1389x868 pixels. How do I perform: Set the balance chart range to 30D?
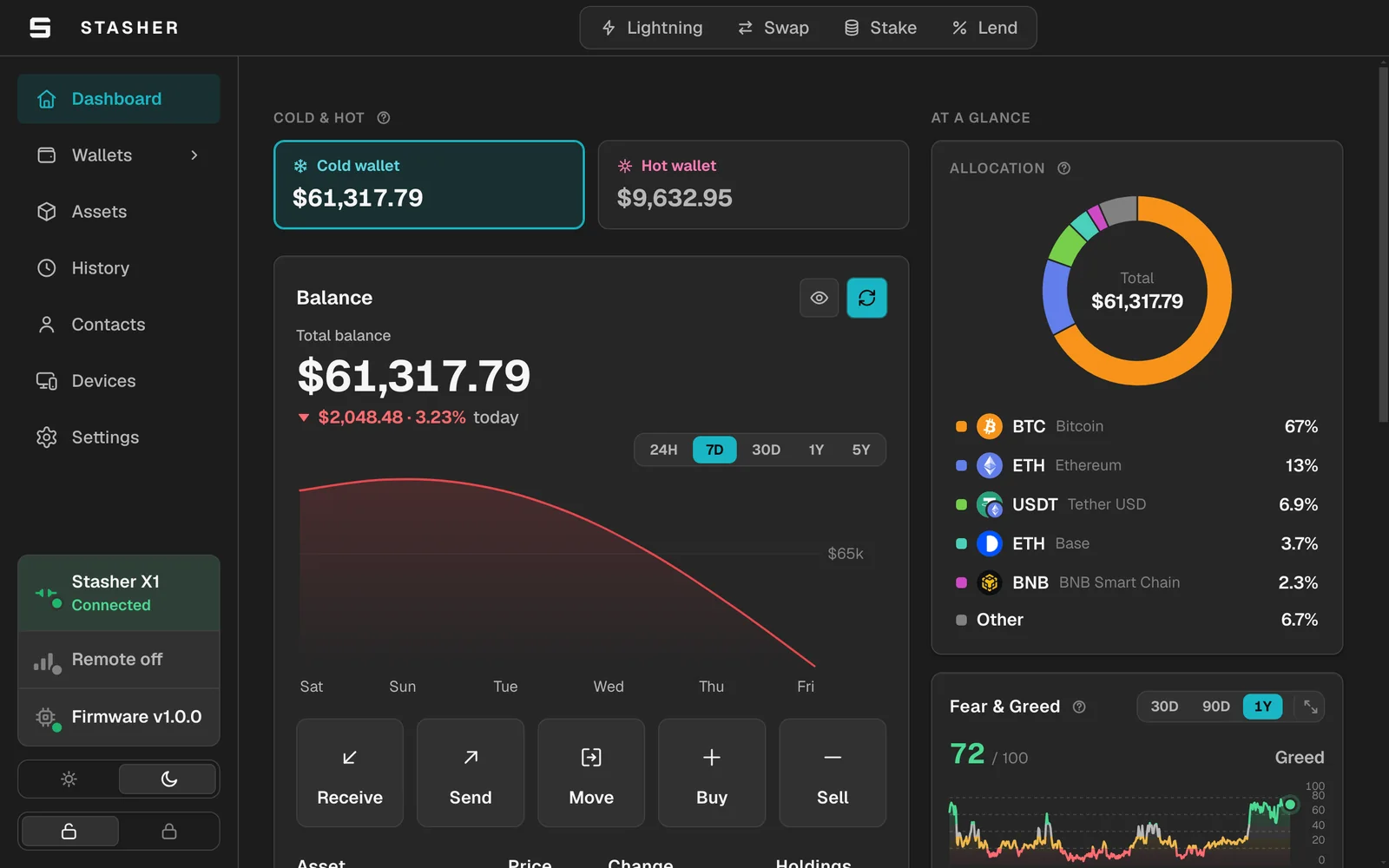[x=766, y=450]
